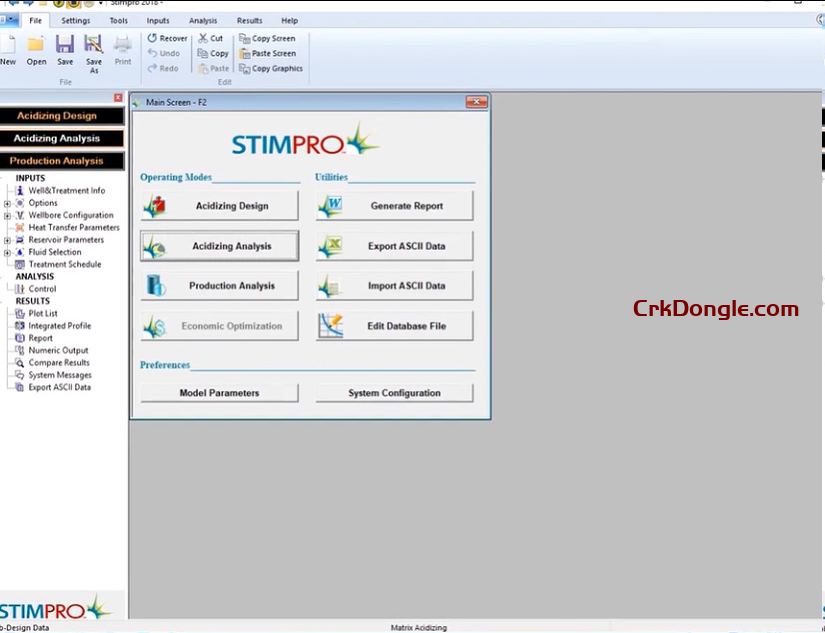Click the Copy Graphics icon
Screen dimensions: 825x633
pos(245,69)
